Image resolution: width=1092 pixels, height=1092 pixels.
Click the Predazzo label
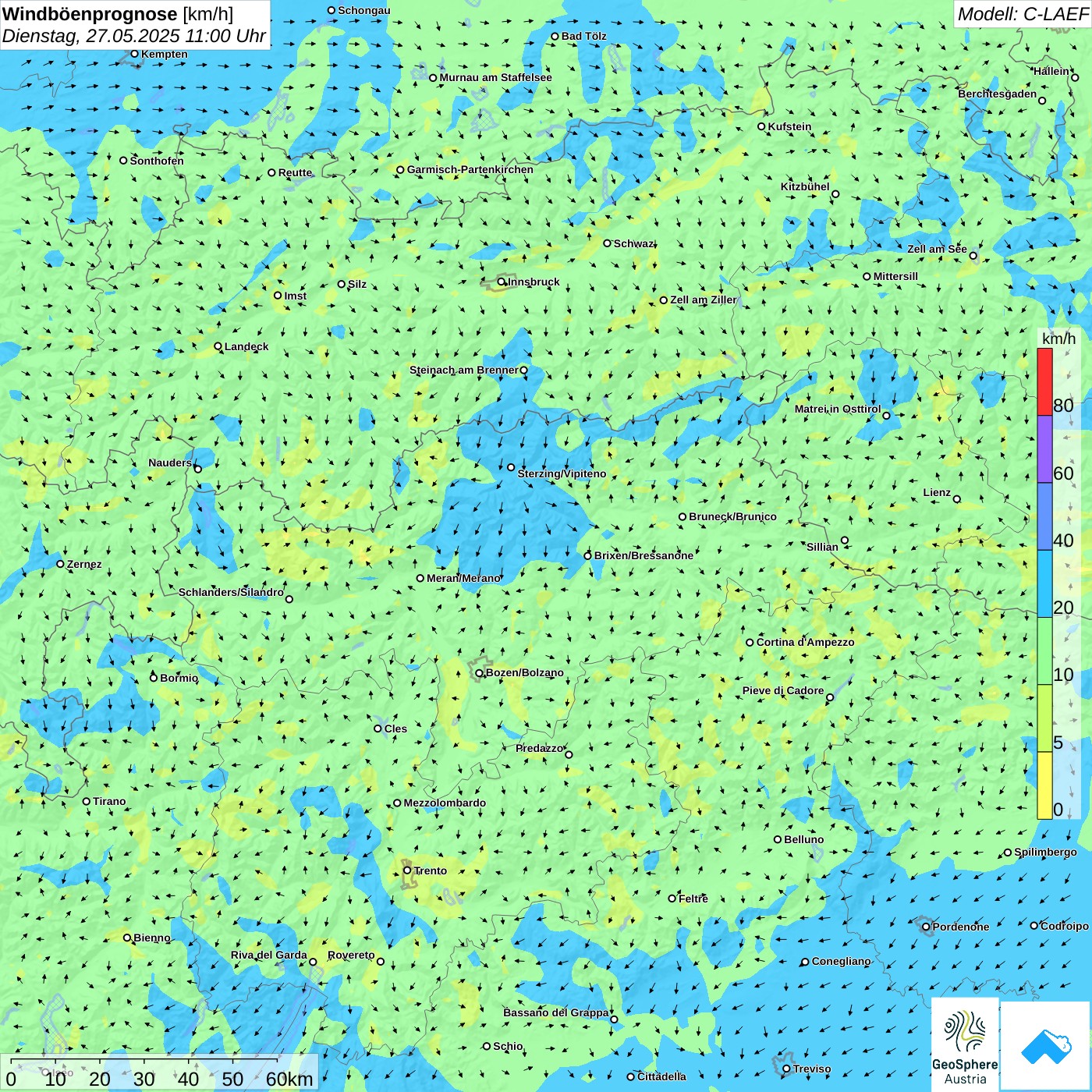(x=539, y=748)
